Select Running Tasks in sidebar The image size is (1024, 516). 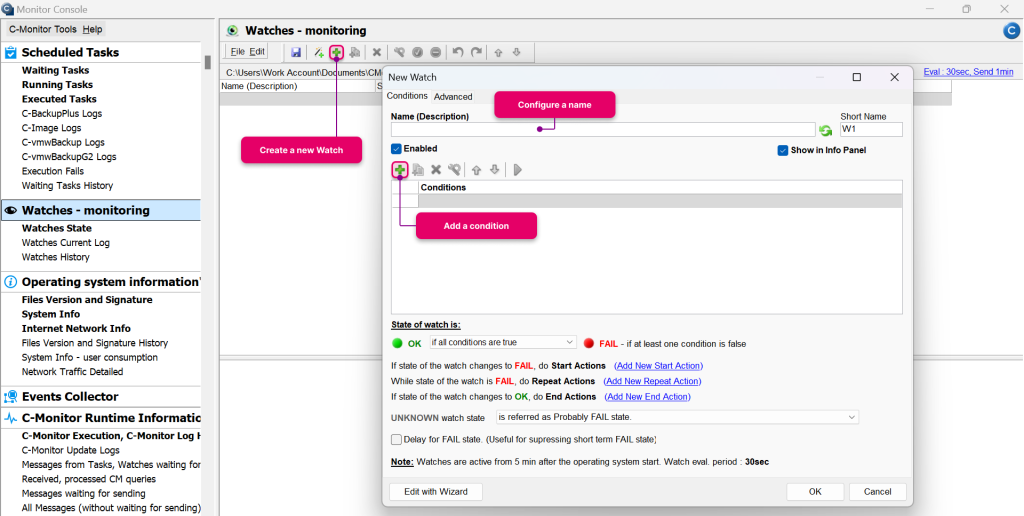coord(57,85)
